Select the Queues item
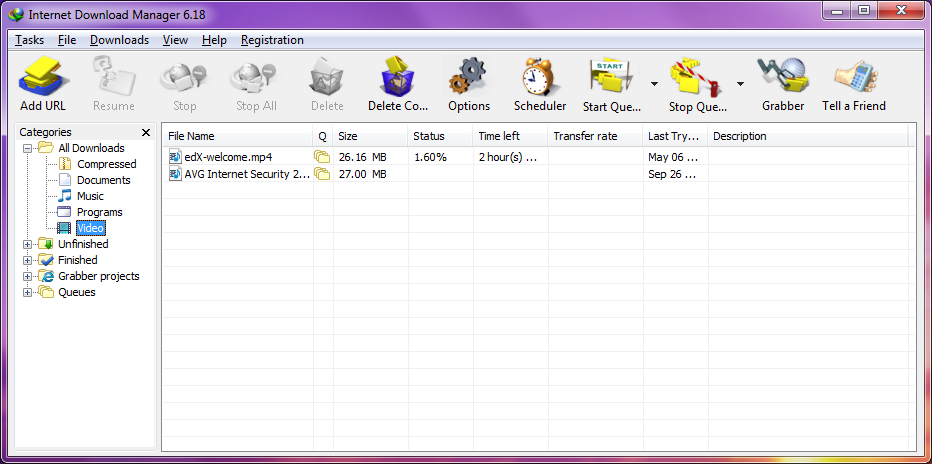The height and width of the screenshot is (464, 932). 77,292
